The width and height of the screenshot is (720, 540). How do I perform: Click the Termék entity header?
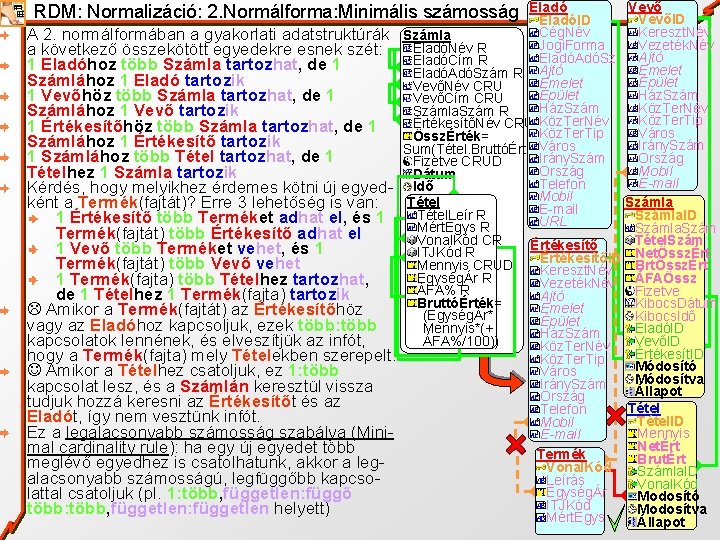pyautogui.click(x=561, y=455)
